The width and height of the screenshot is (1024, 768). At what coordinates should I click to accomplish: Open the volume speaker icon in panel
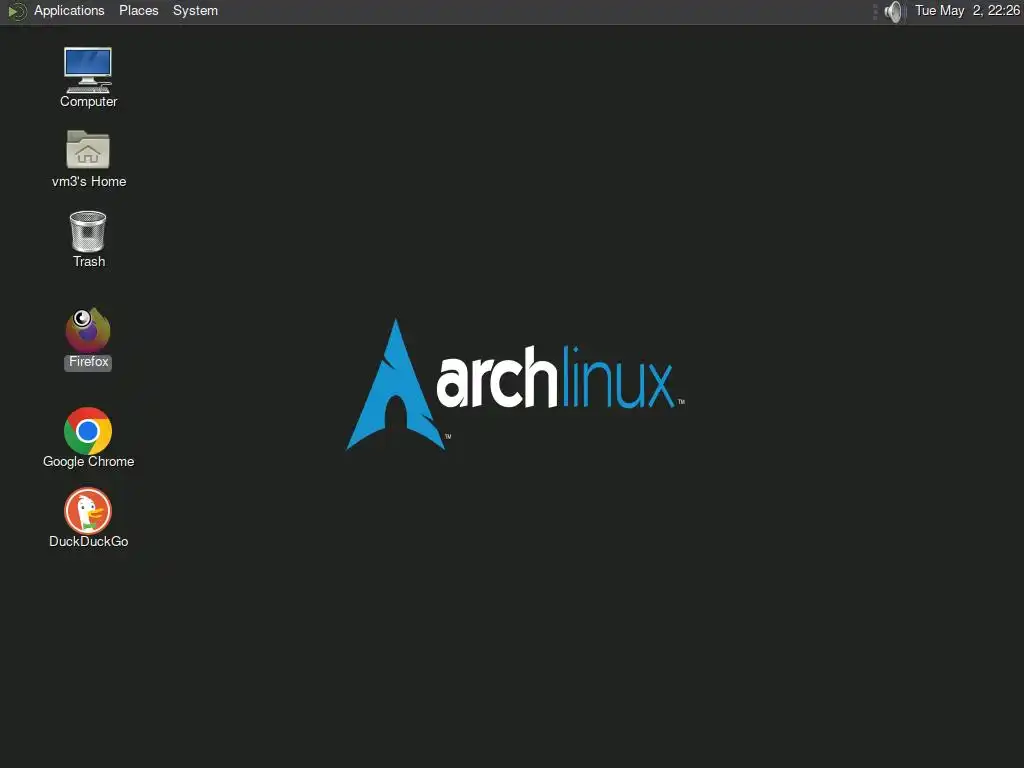(895, 11)
